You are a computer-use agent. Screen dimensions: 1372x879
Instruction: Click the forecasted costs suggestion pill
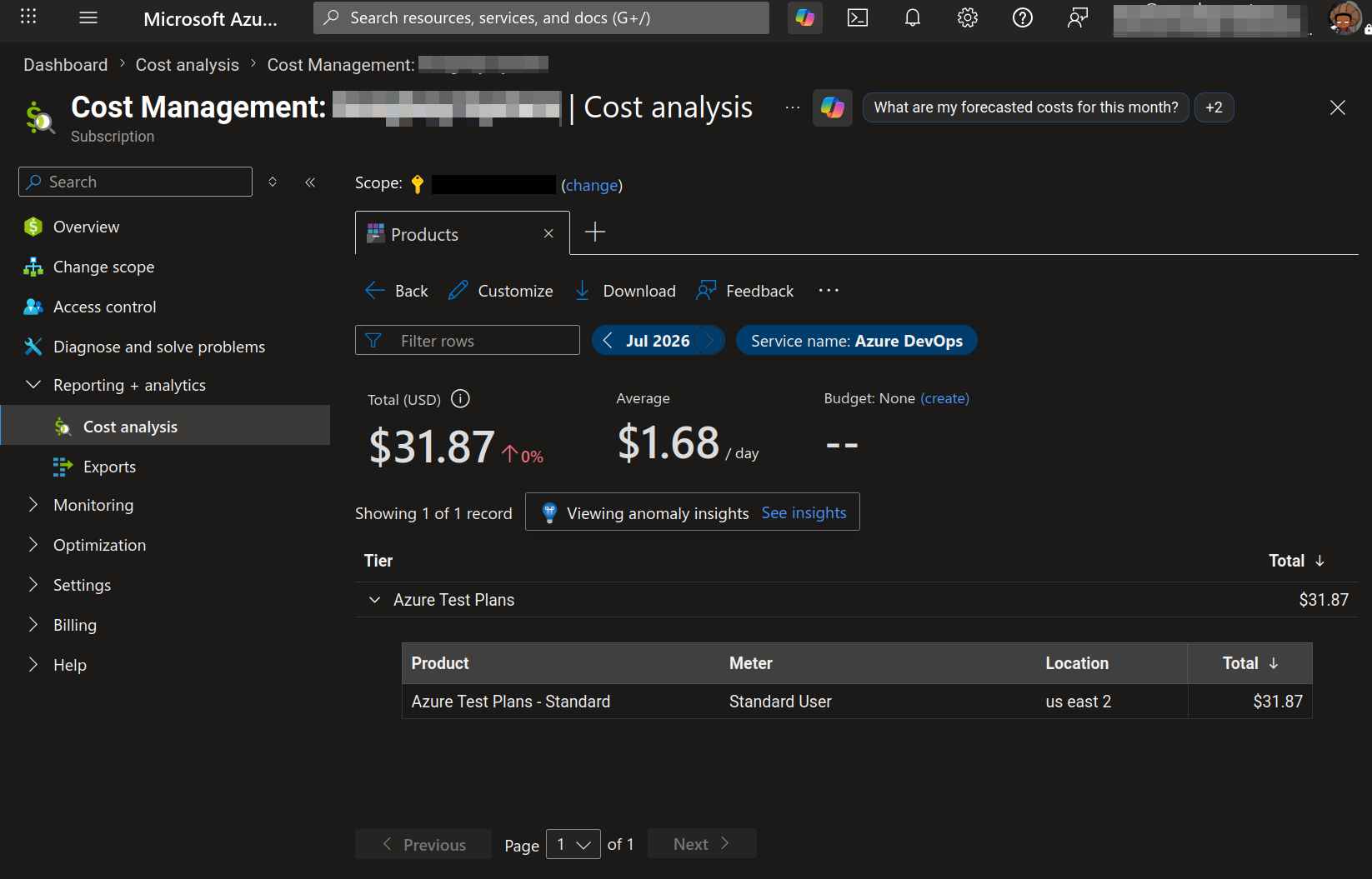[x=1025, y=107]
